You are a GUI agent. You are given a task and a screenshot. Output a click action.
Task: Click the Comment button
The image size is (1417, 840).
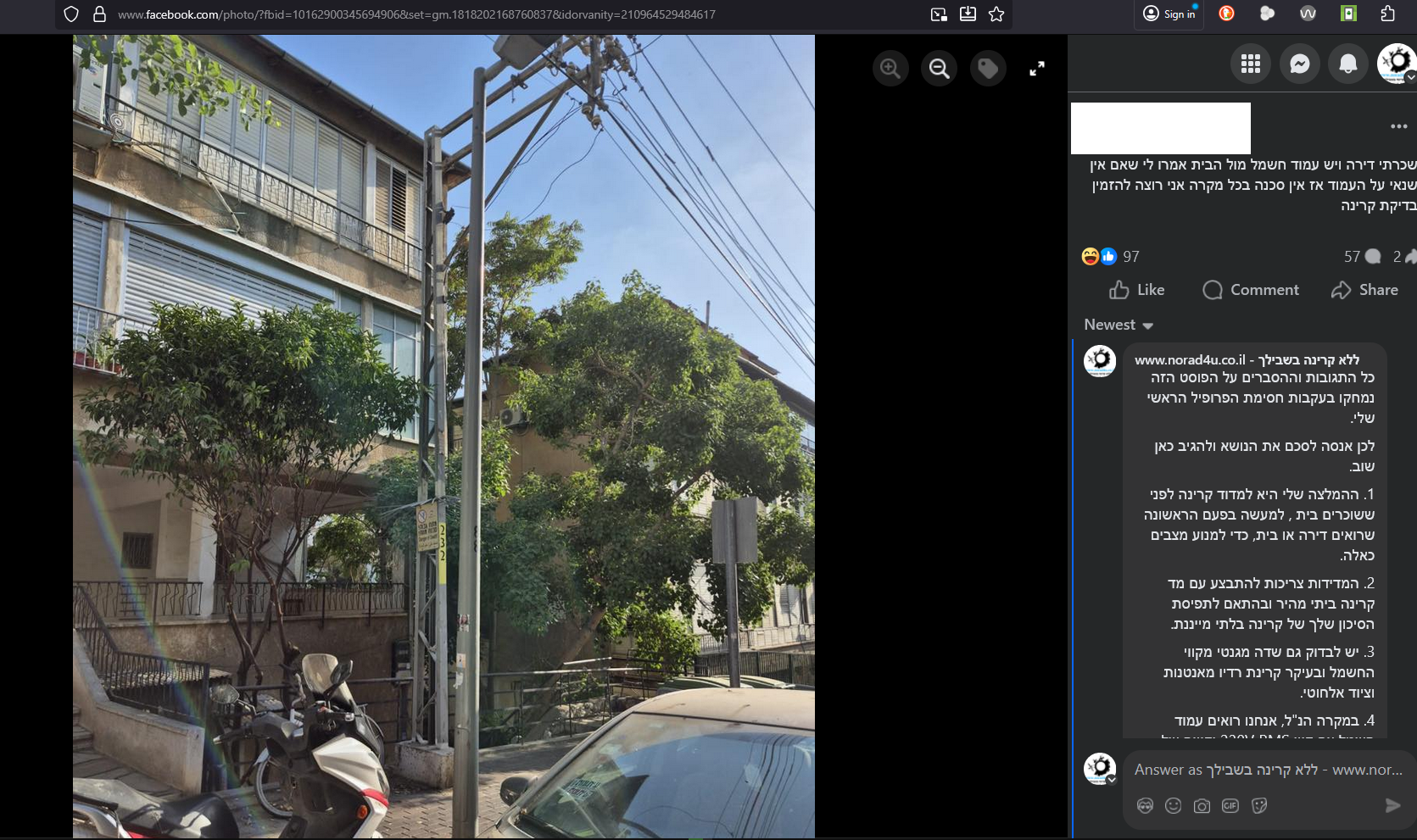pos(1251,290)
